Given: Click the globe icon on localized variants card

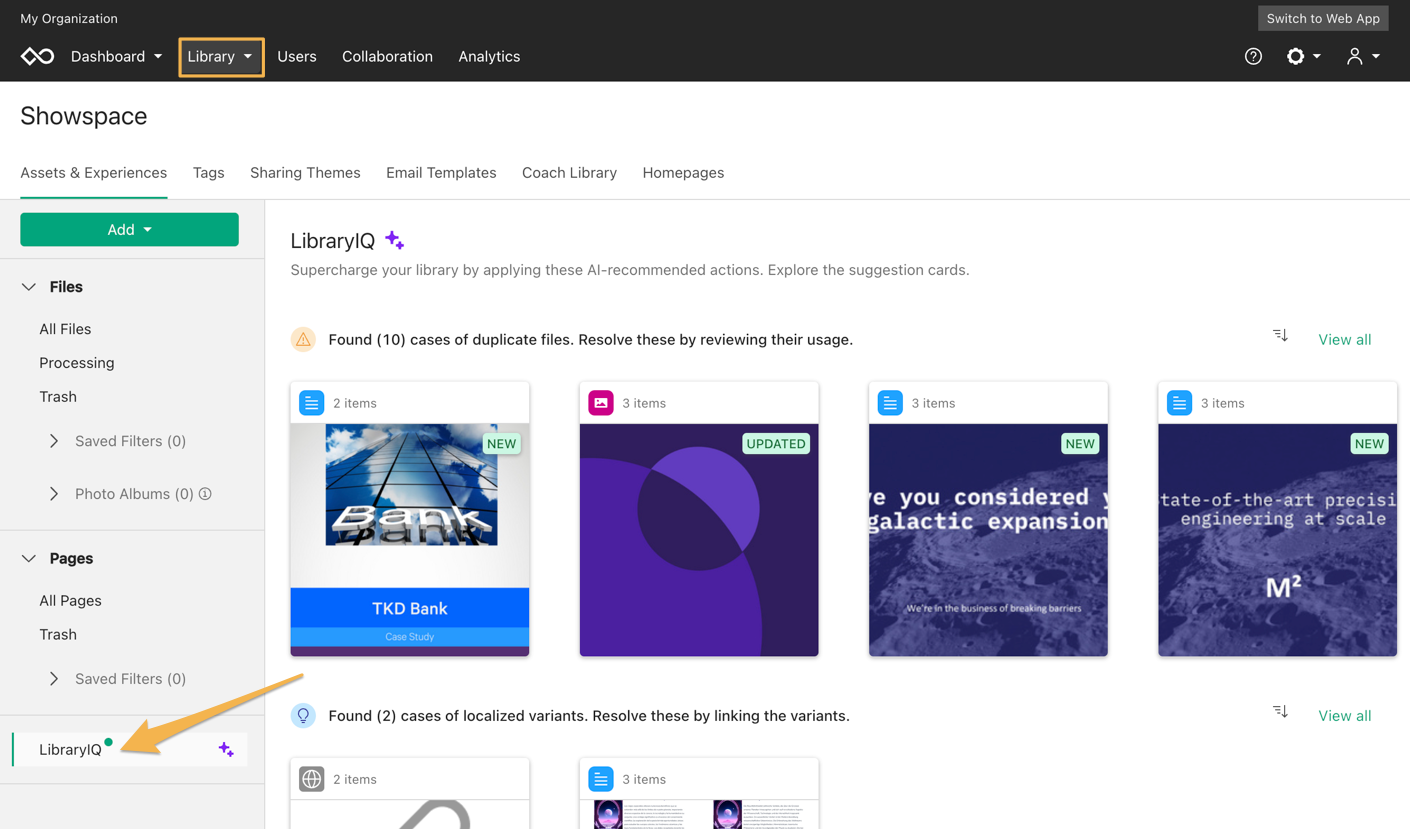Looking at the screenshot, I should pos(312,779).
